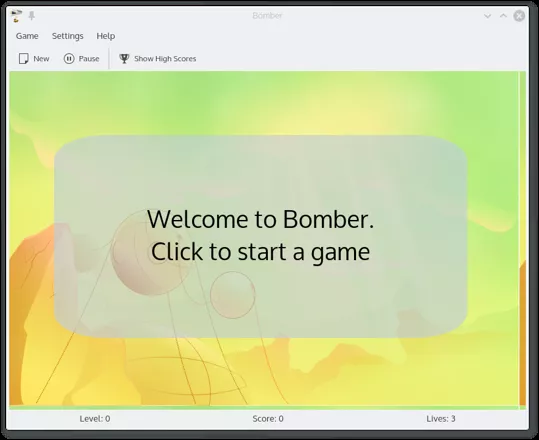Open Show High Scores text button
Image resolution: width=539 pixels, height=440 pixels.
click(x=165, y=59)
